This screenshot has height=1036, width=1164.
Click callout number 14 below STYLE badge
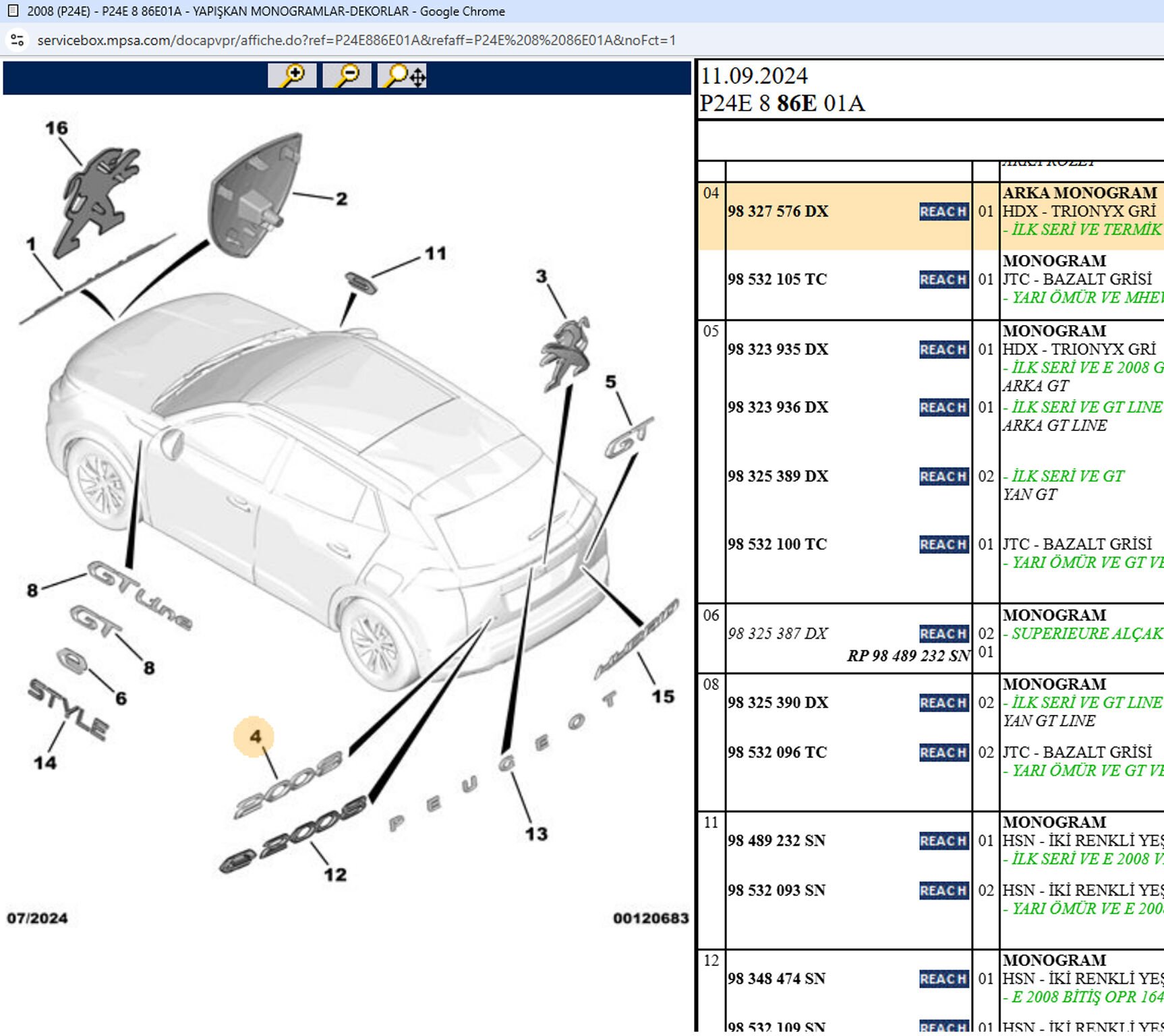(45, 763)
